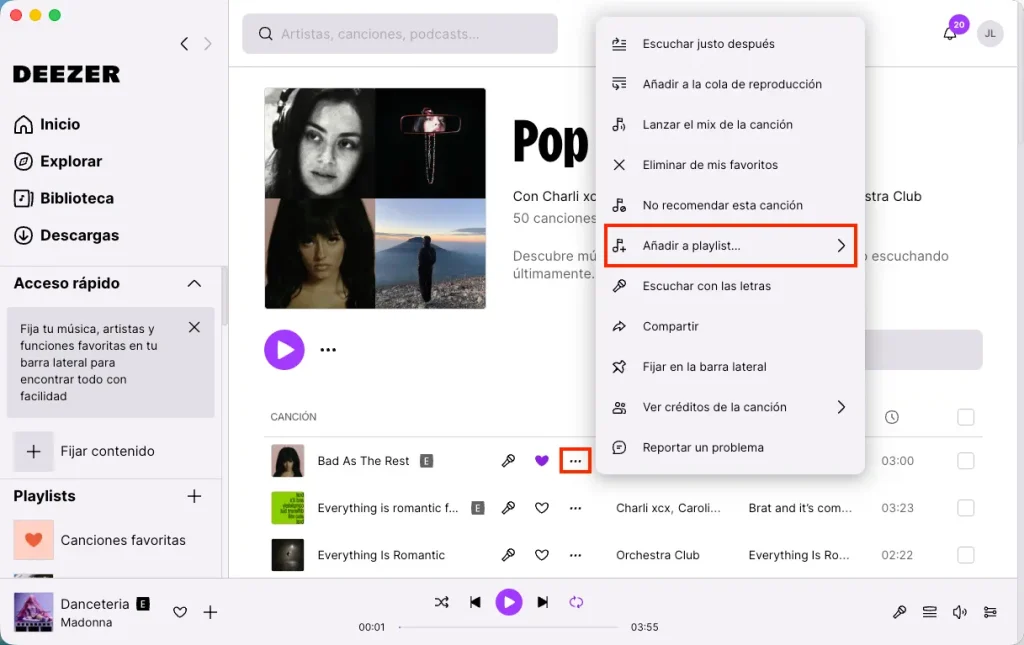The image size is (1024, 645).
Task: Navigate forward with the right arrow
Action: pos(208,44)
